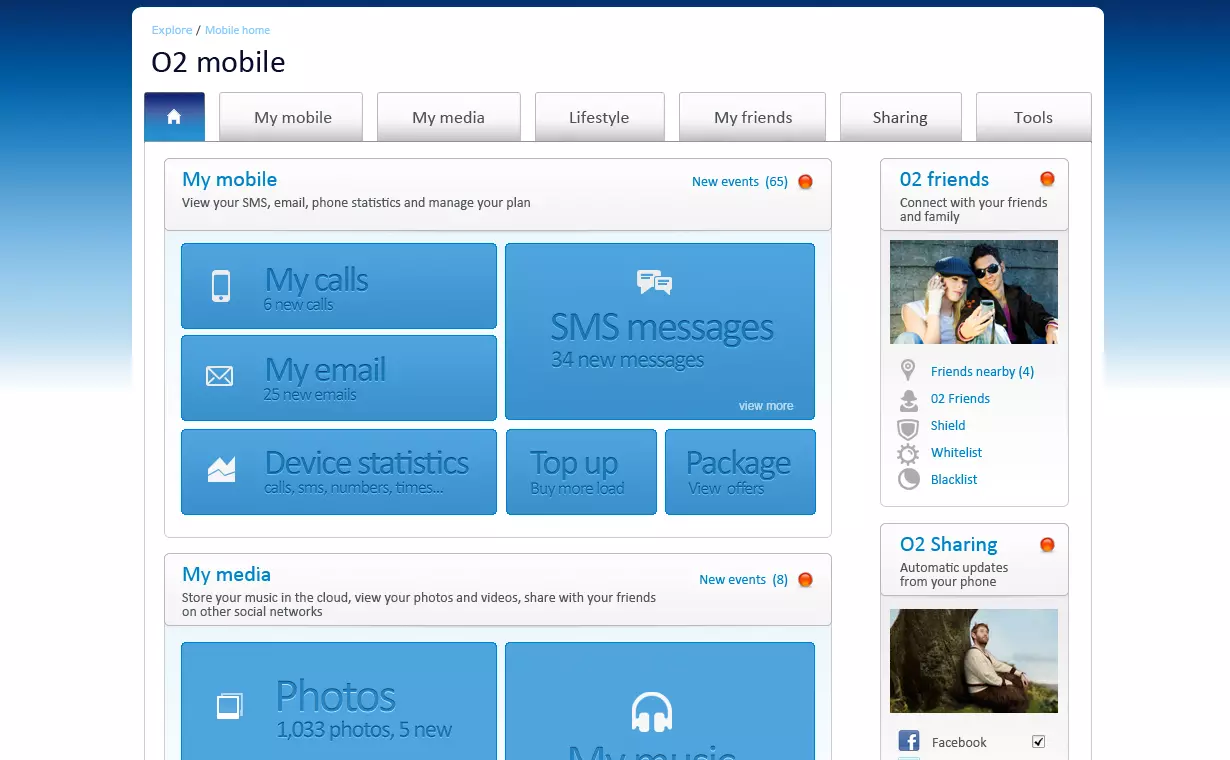Switch to the My media tab
This screenshot has height=760, width=1230.
click(448, 117)
